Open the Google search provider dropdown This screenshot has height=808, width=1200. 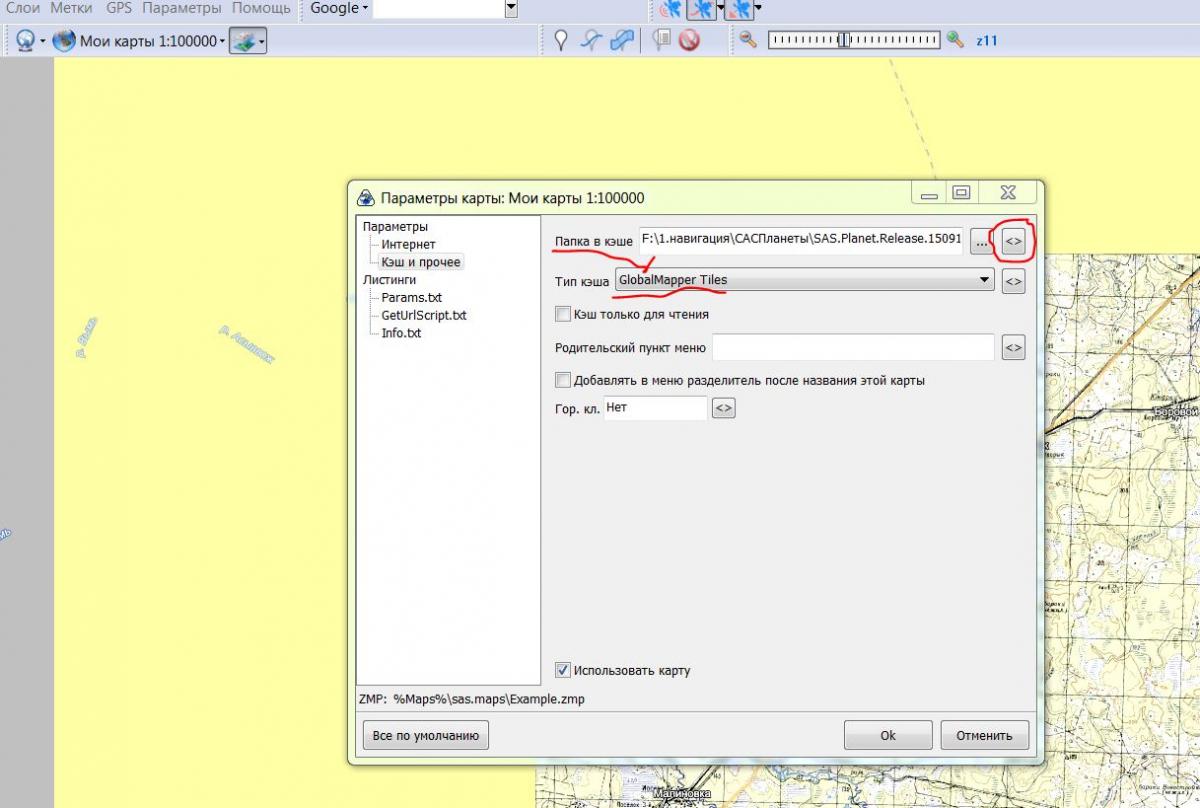tap(339, 8)
